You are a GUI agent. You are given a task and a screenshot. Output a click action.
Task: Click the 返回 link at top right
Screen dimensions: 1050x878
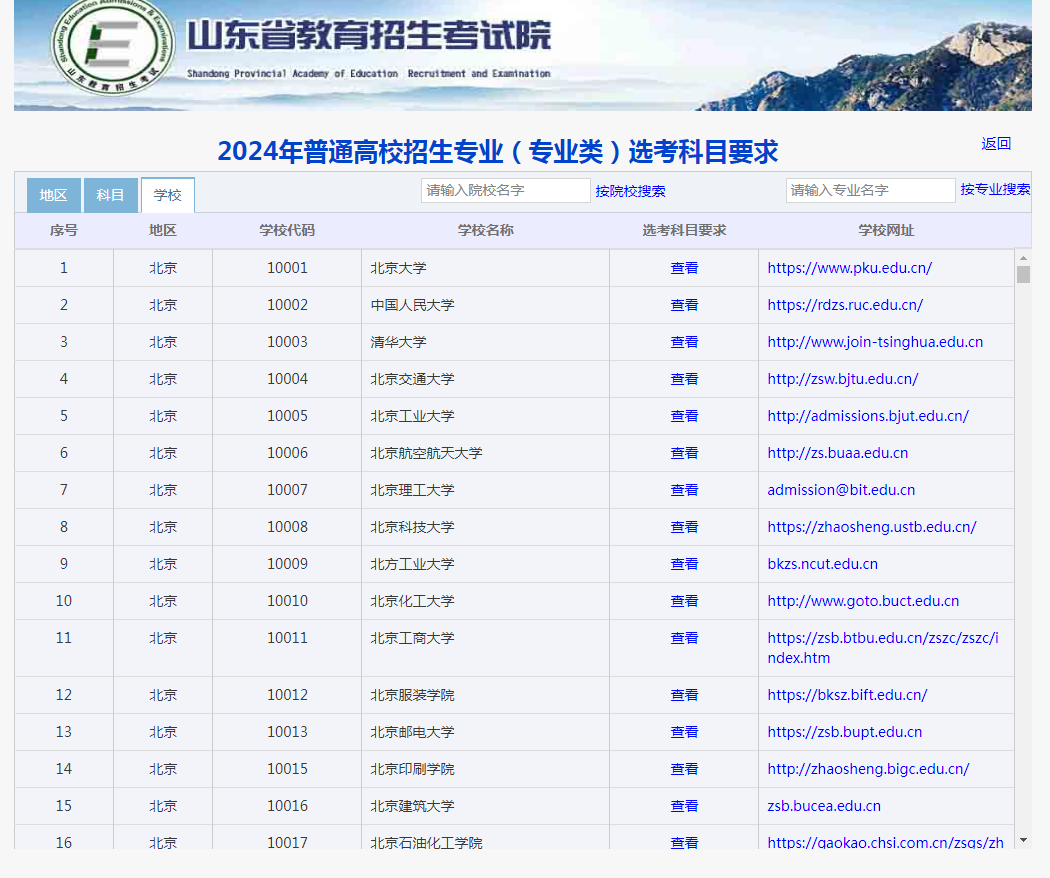[x=996, y=143]
